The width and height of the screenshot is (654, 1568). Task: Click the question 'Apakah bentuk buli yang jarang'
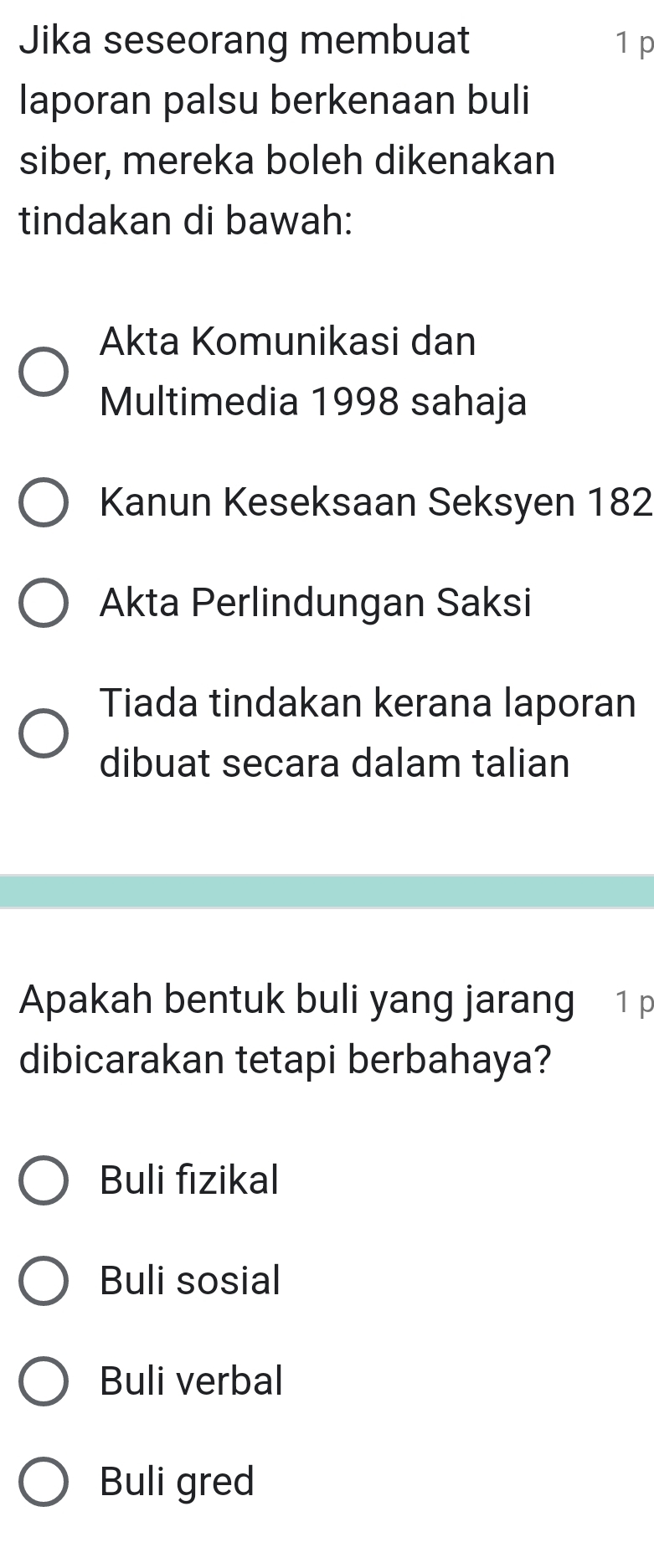pos(297,1000)
